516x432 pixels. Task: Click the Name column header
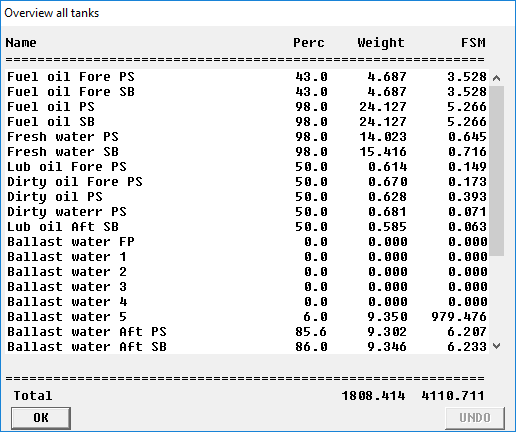click(x=21, y=43)
